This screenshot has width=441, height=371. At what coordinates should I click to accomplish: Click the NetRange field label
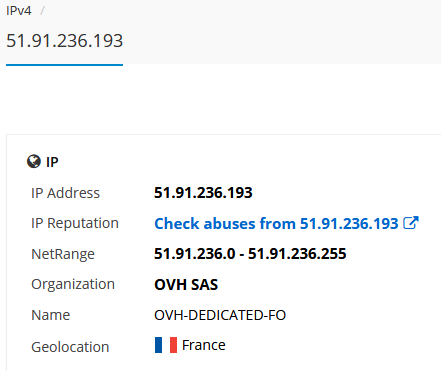click(63, 254)
